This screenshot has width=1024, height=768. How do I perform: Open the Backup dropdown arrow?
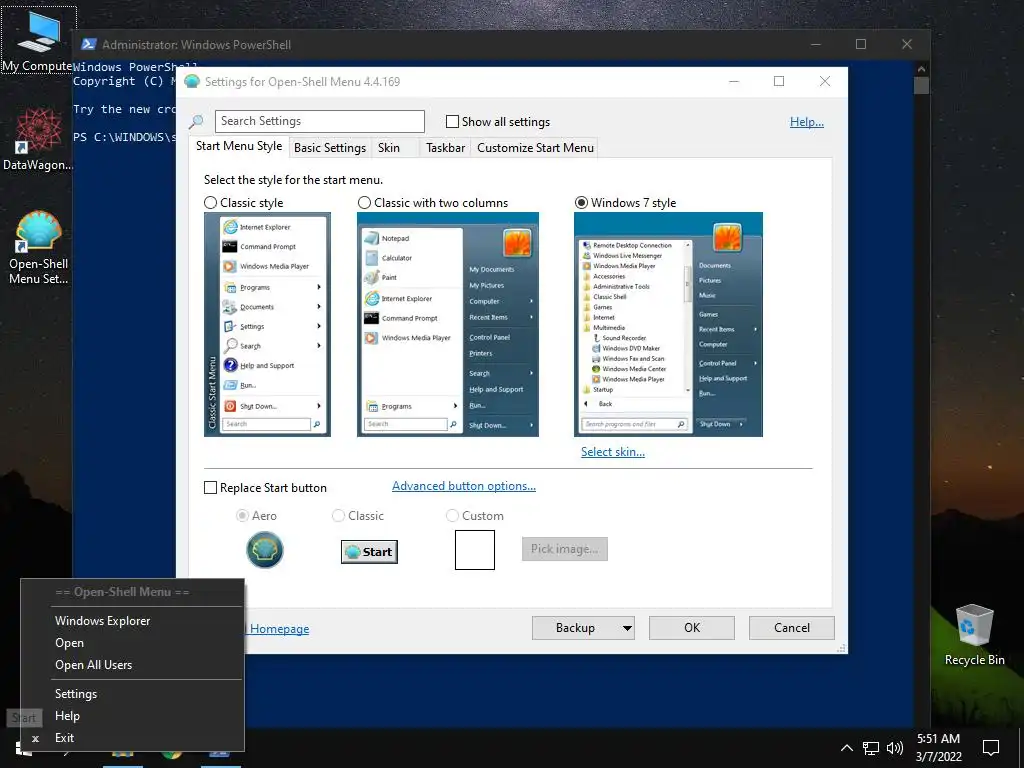pyautogui.click(x=627, y=628)
